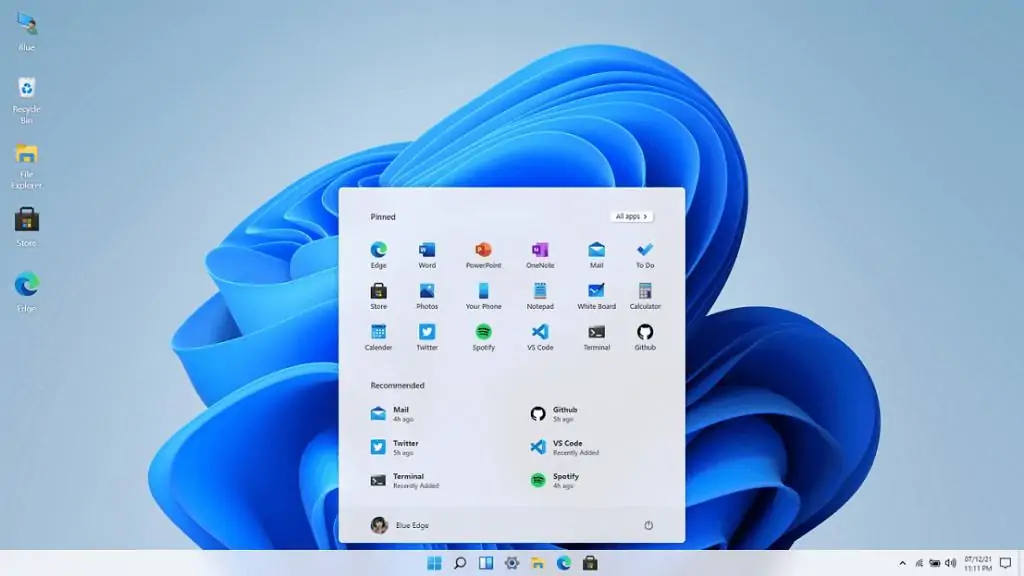This screenshot has height=576, width=1024.
Task: Open the Terminal
Action: click(595, 337)
